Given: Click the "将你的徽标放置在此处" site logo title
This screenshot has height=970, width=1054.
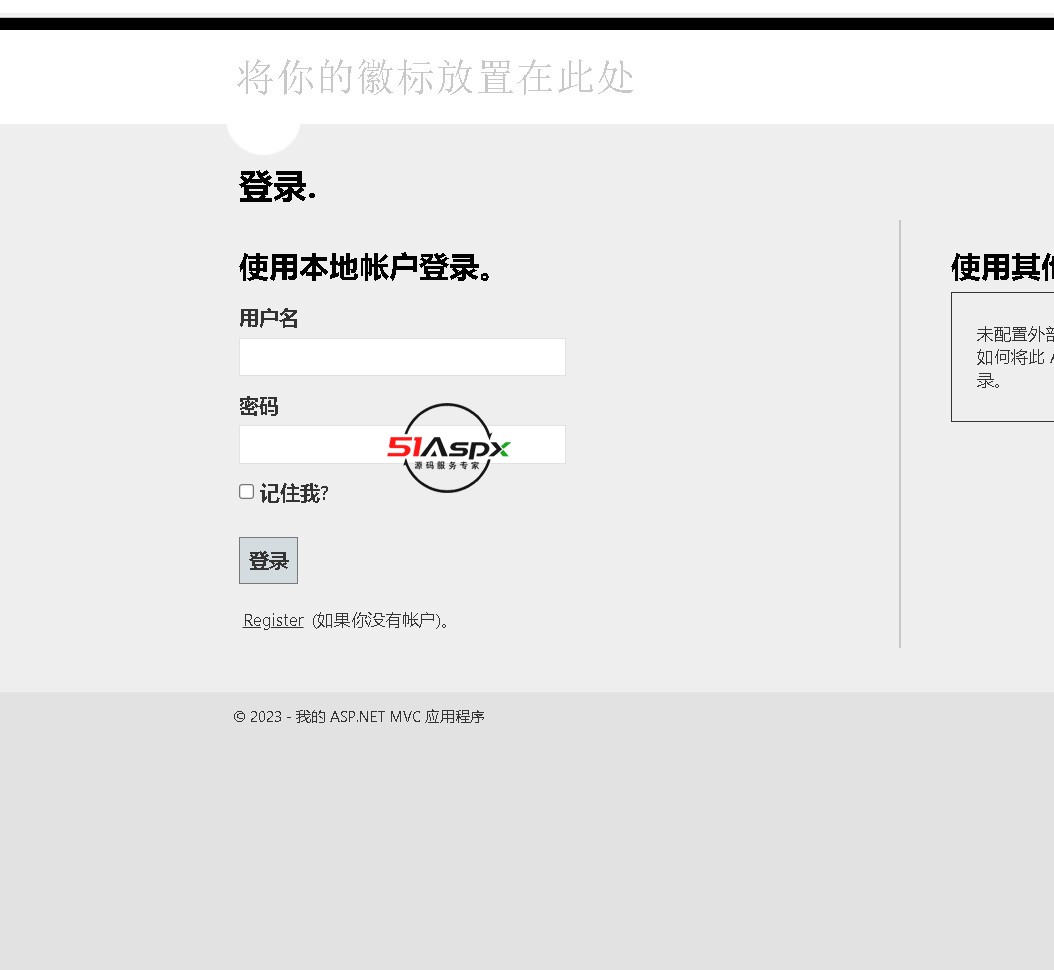Looking at the screenshot, I should pos(435,78).
